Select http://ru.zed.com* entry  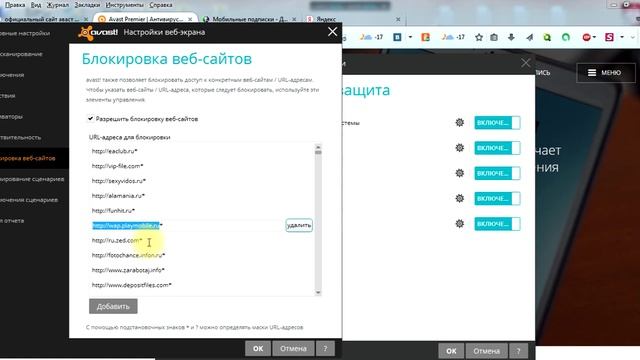pyautogui.click(x=117, y=240)
